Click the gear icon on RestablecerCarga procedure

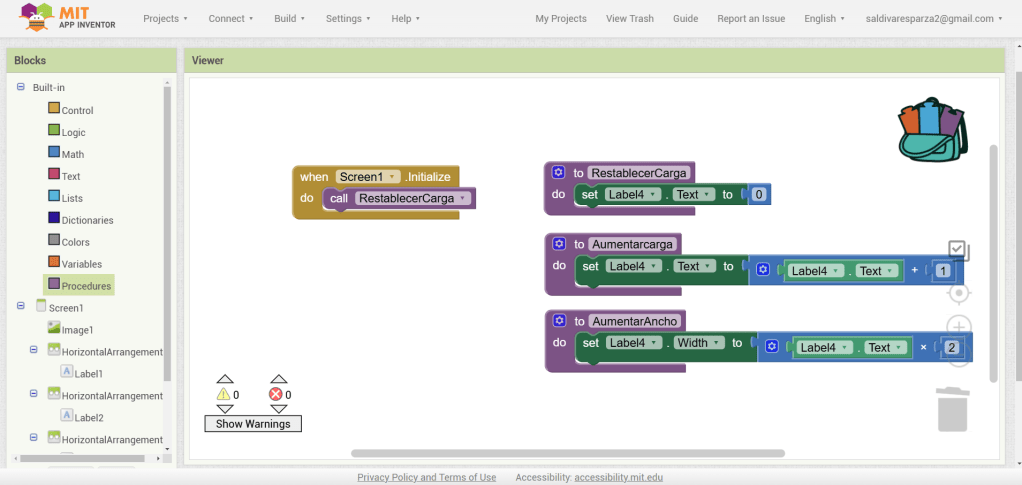559,173
